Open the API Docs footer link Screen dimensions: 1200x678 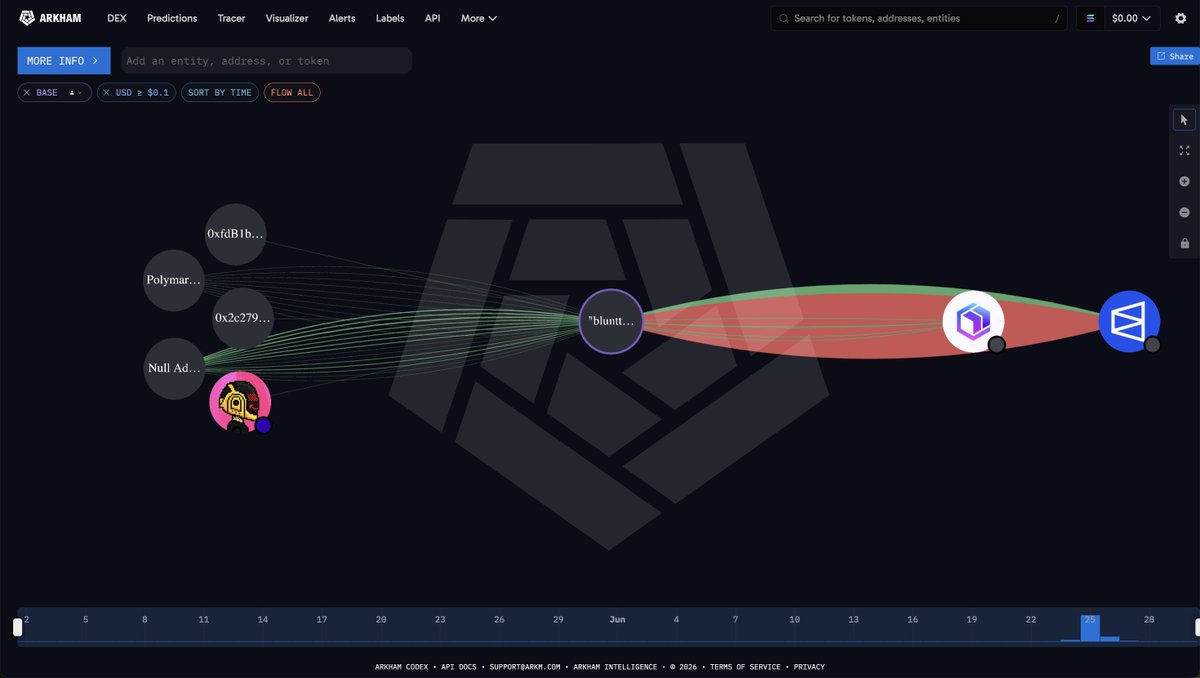coord(460,667)
